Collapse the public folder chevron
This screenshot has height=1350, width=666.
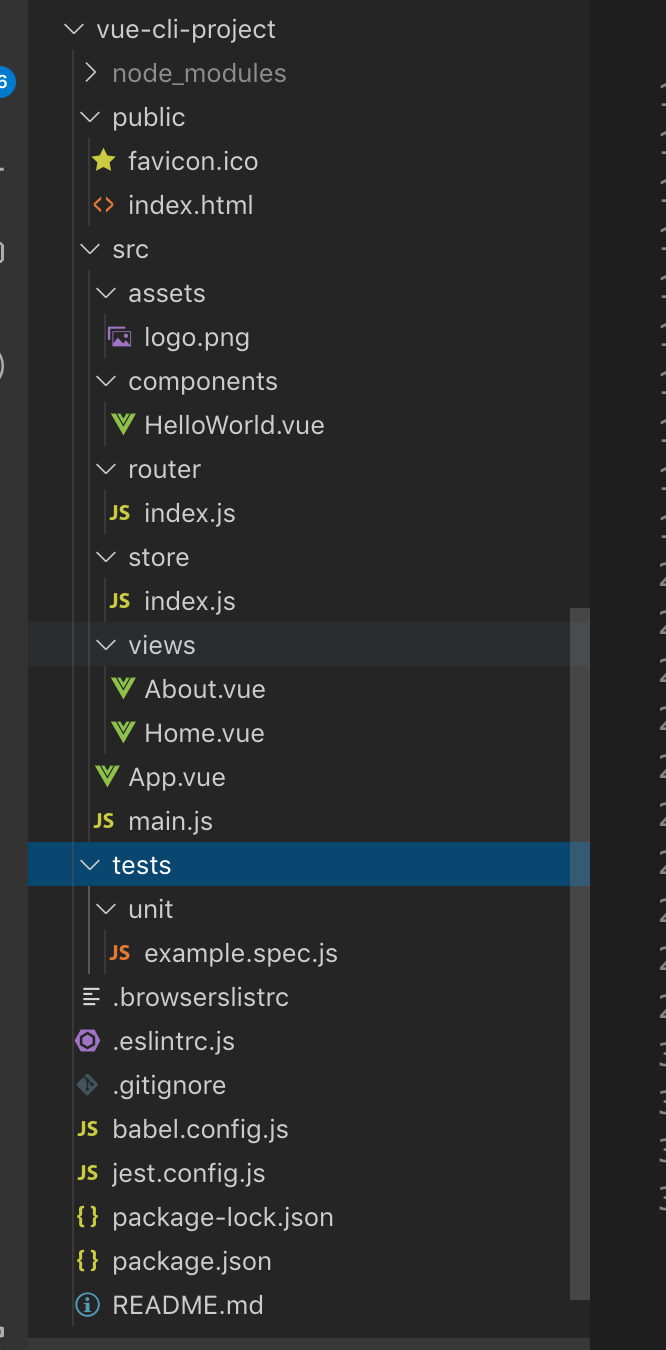coord(90,117)
